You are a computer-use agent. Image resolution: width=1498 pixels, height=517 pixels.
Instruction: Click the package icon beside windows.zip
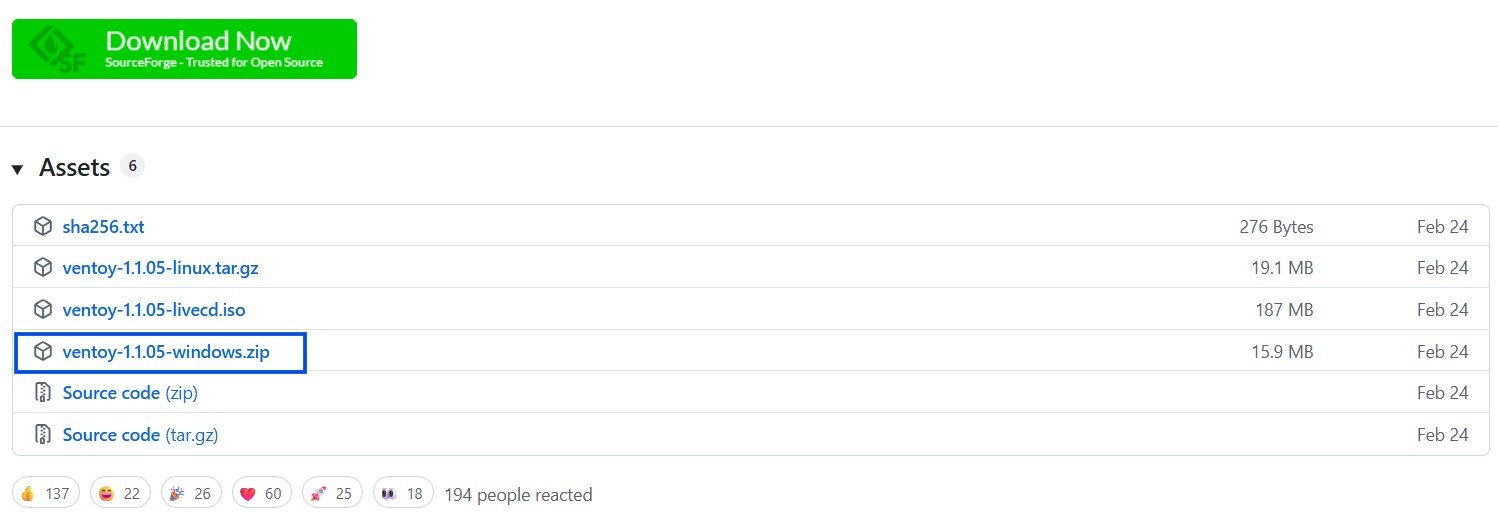[42, 352]
